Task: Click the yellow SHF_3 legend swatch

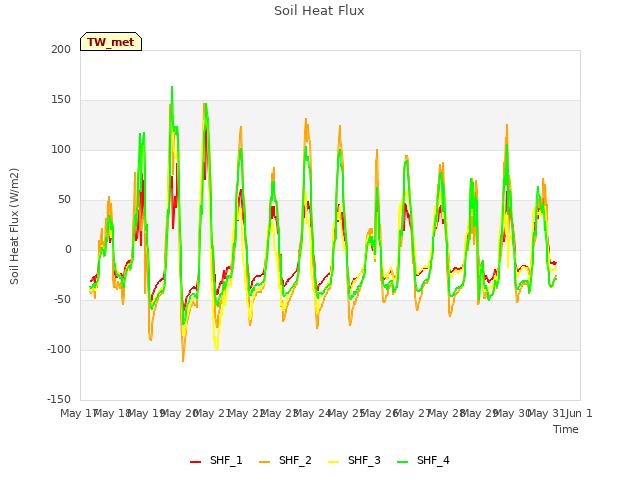Action: tap(333, 461)
